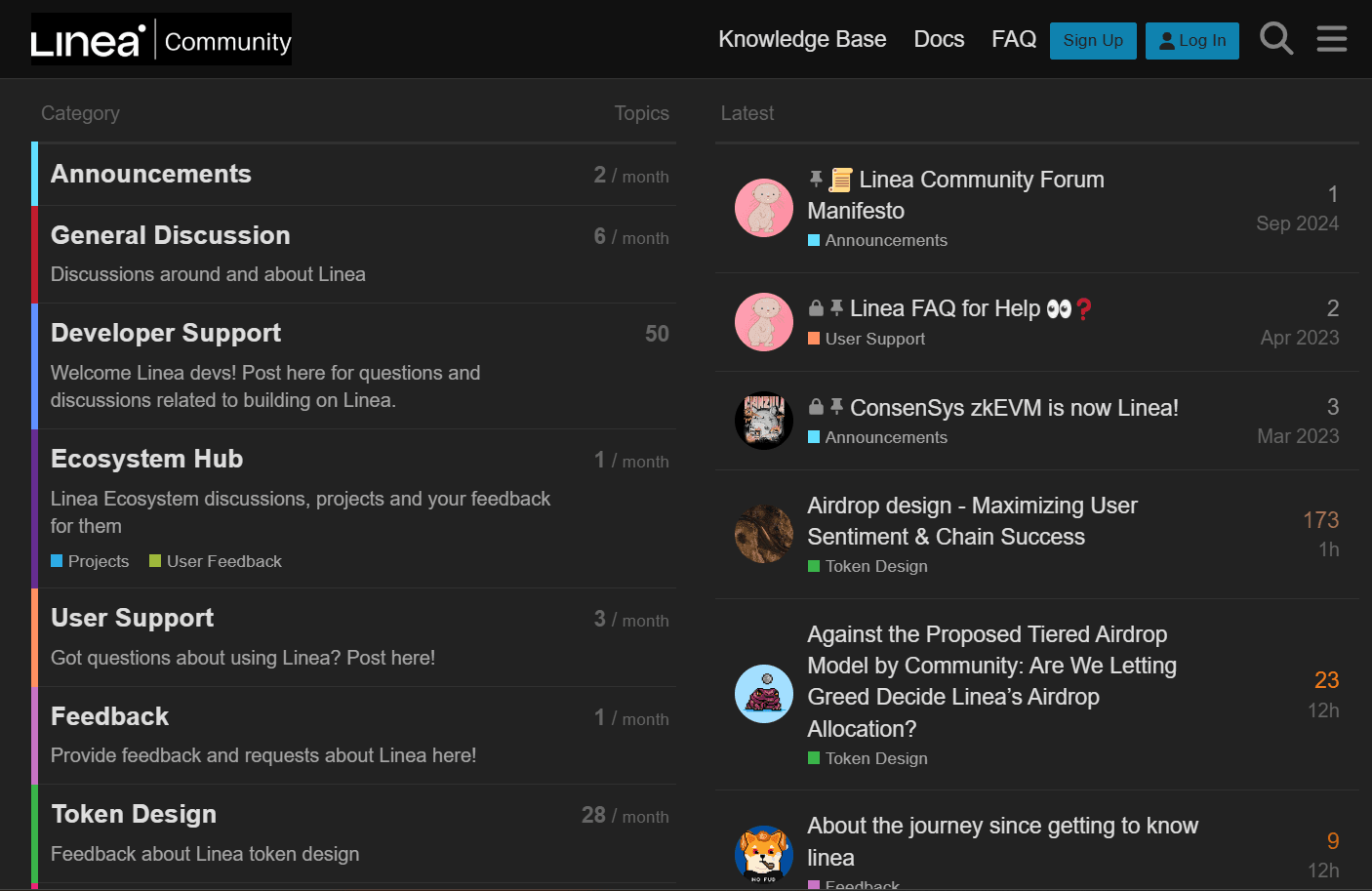The height and width of the screenshot is (891, 1372).
Task: Open the Shiba avatar on journey topic
Action: [x=763, y=853]
